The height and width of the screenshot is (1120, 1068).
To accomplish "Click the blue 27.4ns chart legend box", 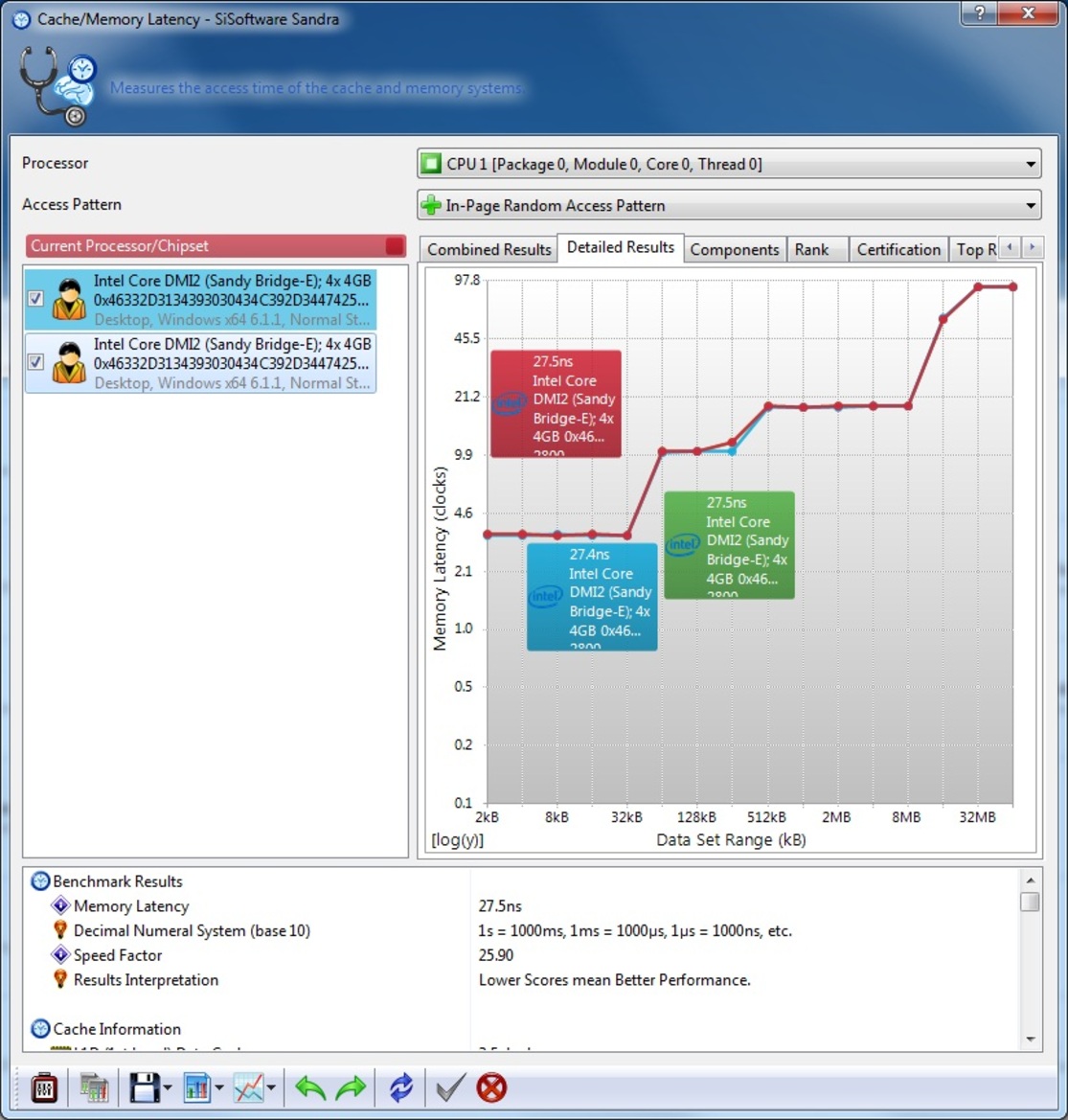I will 592,597.
